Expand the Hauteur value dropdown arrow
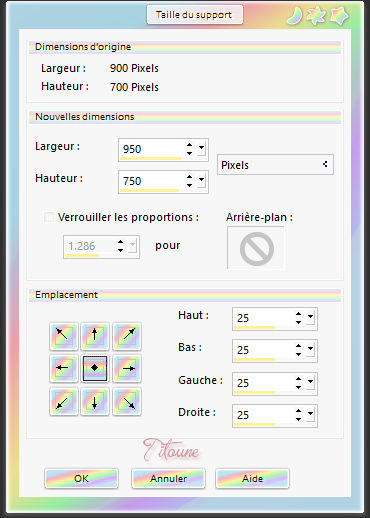370x518 pixels. [x=201, y=180]
